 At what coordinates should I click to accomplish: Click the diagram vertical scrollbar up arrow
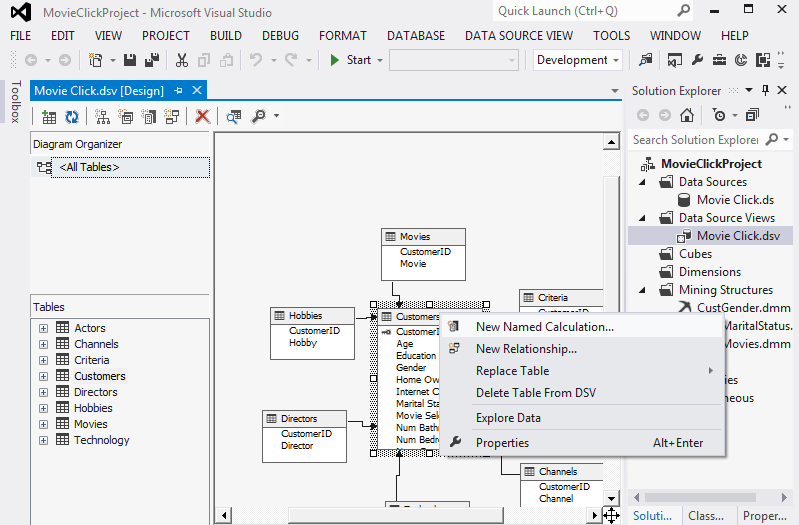point(611,142)
